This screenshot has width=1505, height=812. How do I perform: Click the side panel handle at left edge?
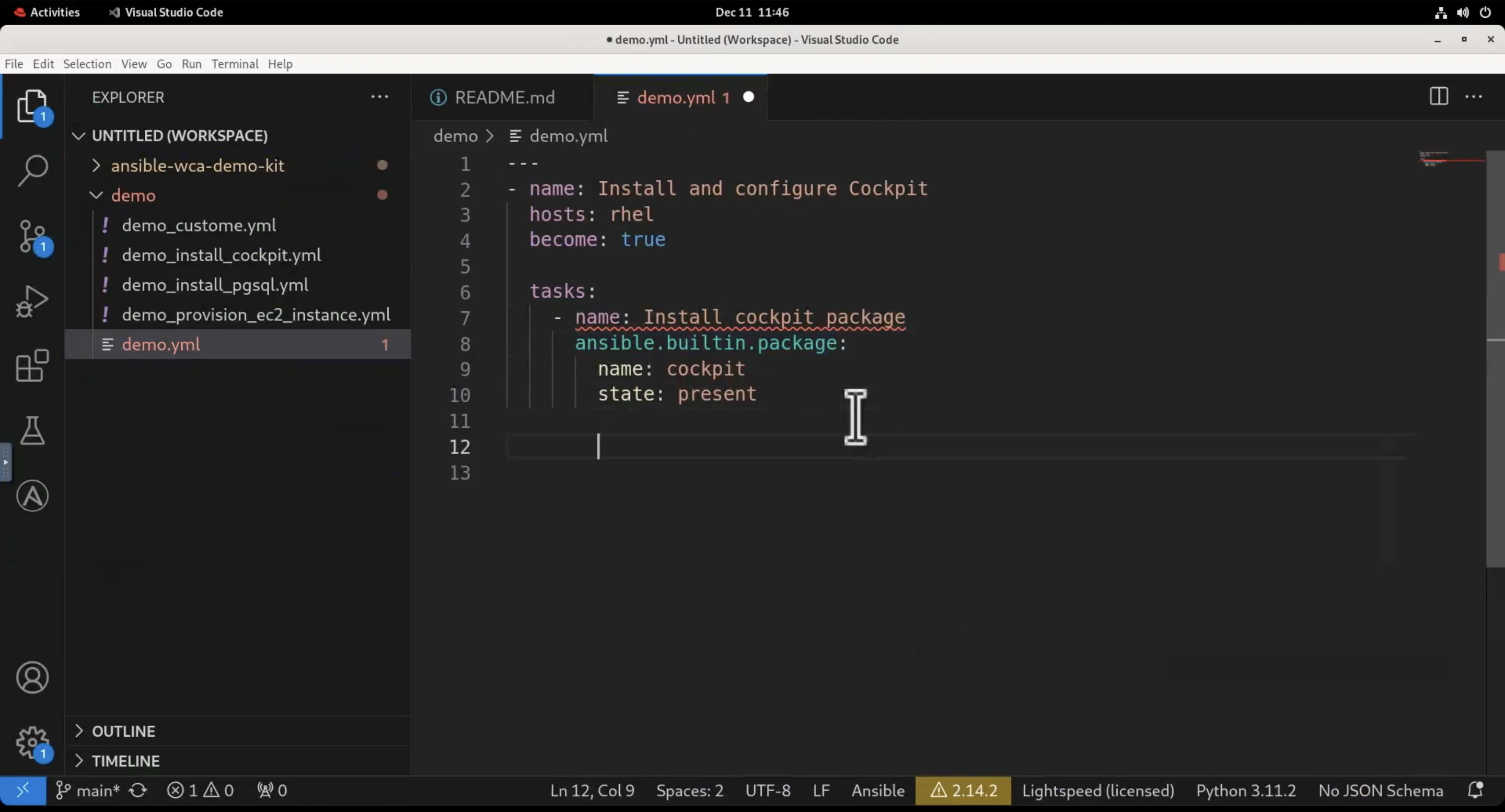pyautogui.click(x=5, y=462)
